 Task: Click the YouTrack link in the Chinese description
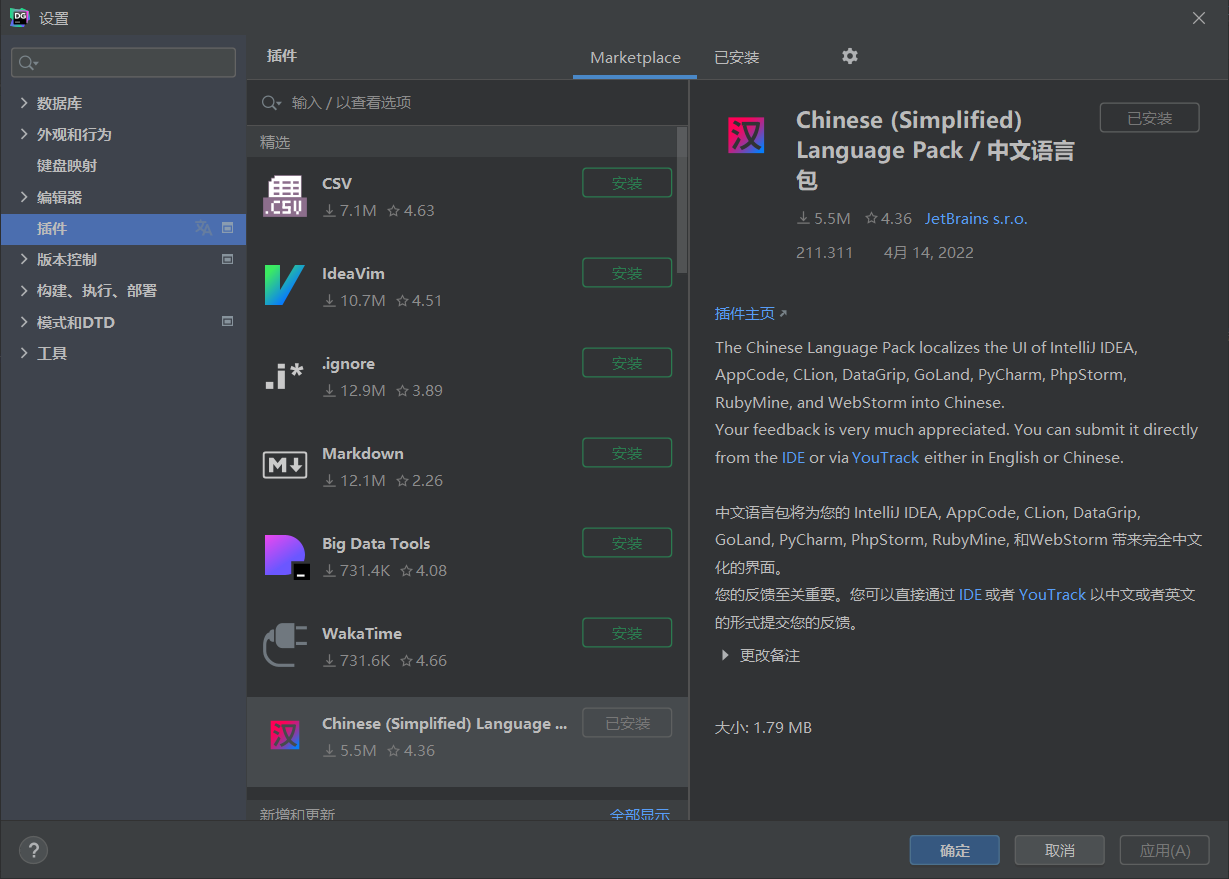[1052, 594]
